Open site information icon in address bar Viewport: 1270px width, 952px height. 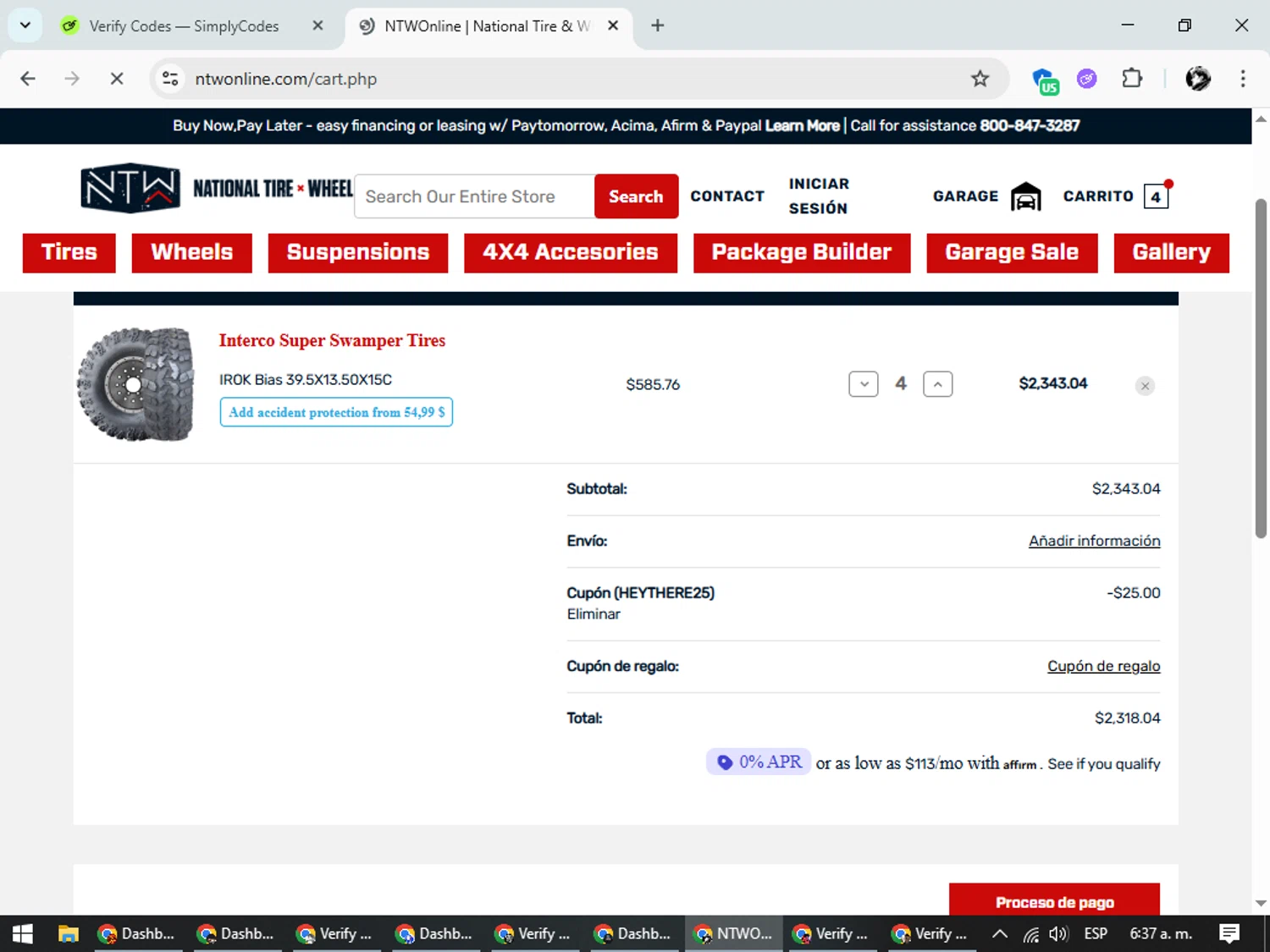coord(170,79)
